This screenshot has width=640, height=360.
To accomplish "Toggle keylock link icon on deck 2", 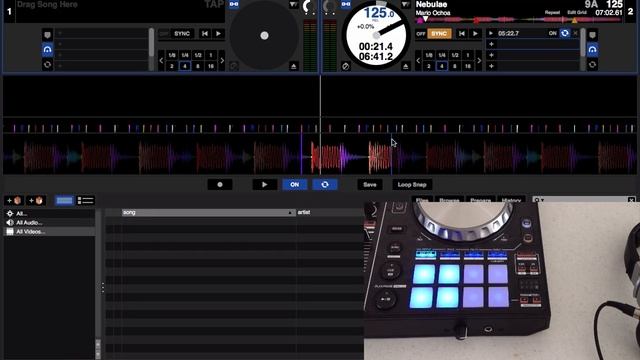I will click(x=346, y=4).
